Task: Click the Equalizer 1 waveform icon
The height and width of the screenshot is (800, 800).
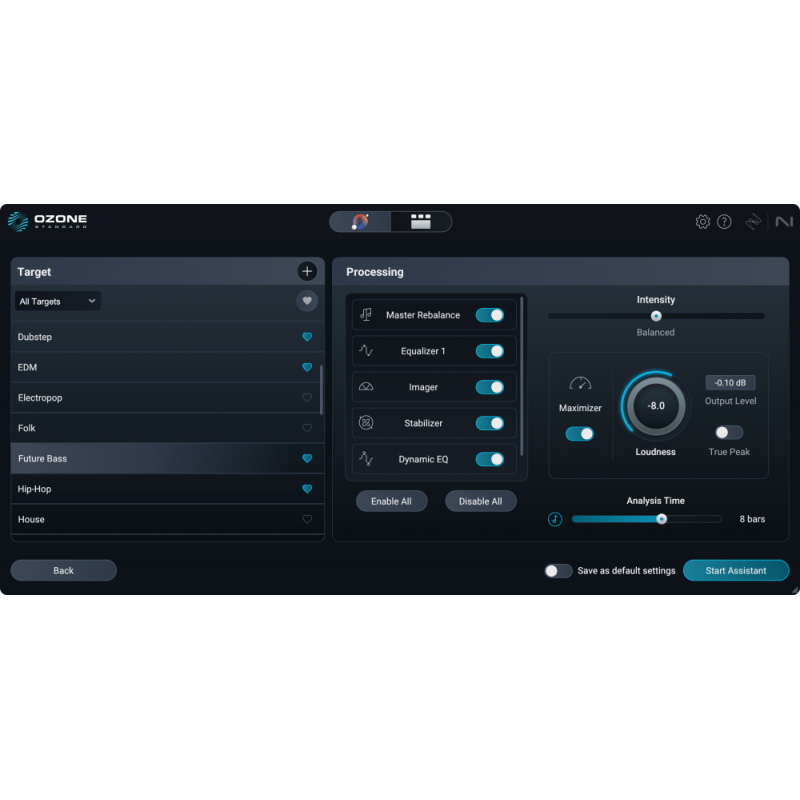Action: [366, 350]
